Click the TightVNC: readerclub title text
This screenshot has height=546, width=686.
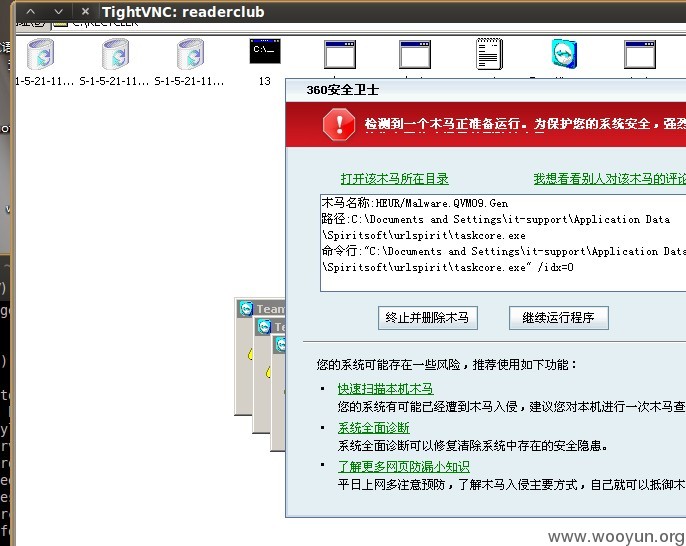click(x=183, y=12)
